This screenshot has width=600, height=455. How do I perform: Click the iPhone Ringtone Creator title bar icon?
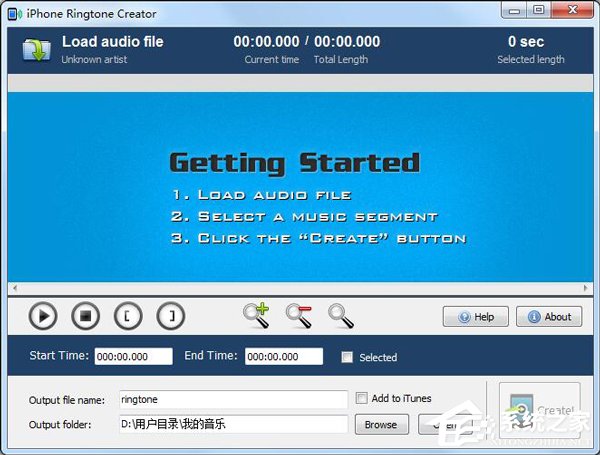[15, 14]
